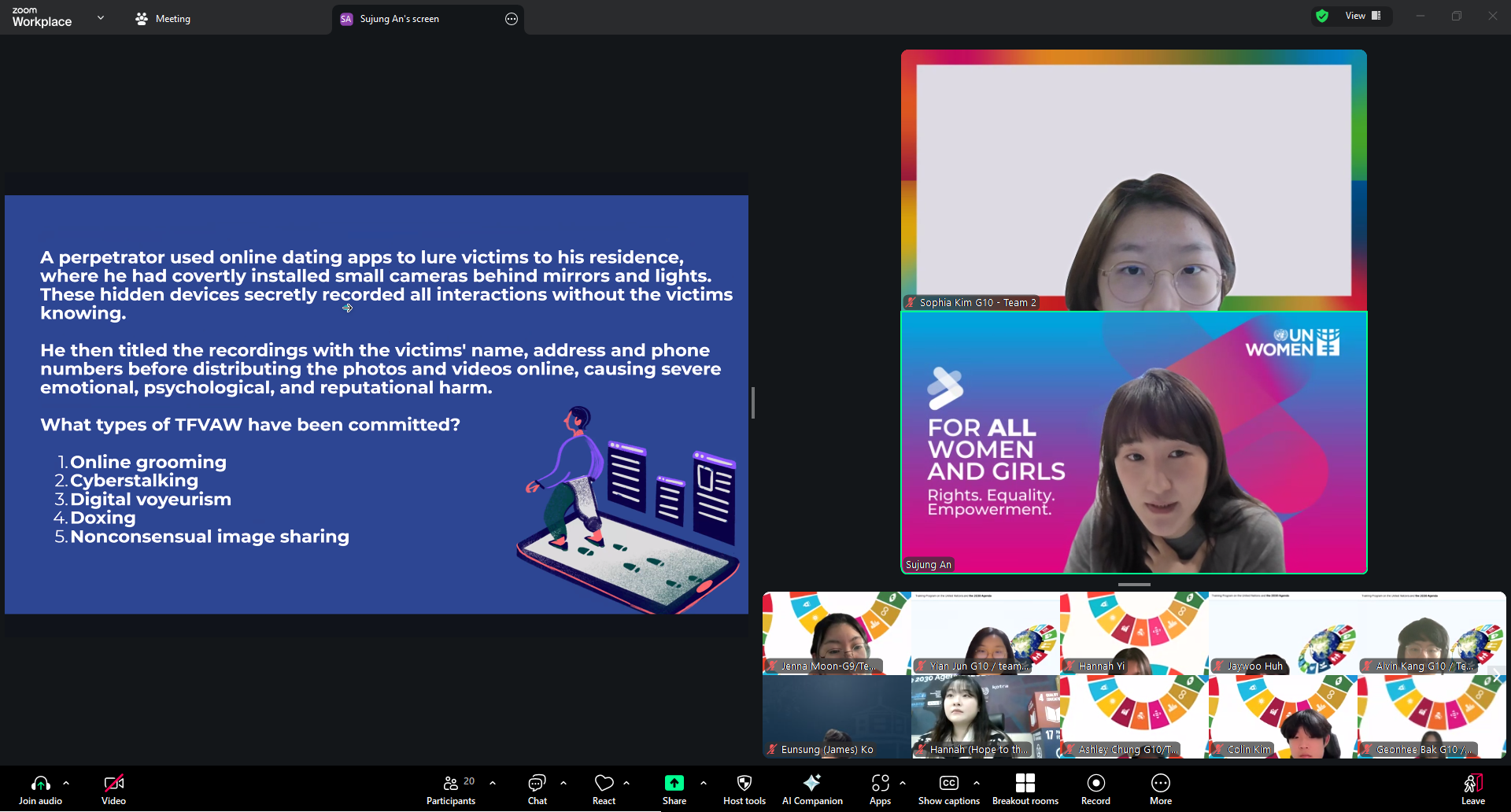Click the Leave meeting button
Viewport: 1511px width, 812px height.
coord(1473,789)
